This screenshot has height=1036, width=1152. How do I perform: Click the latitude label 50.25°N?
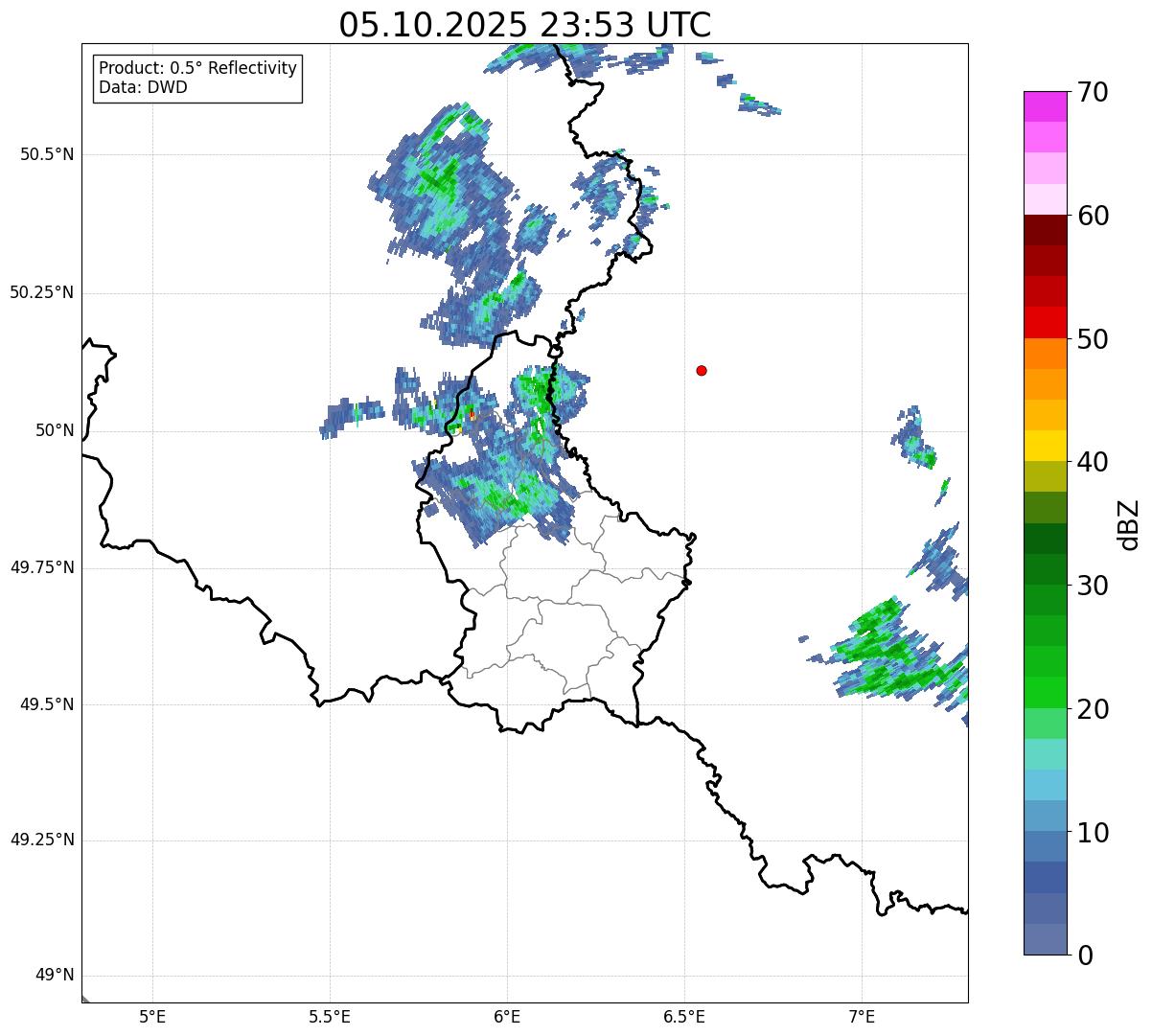pos(42,292)
